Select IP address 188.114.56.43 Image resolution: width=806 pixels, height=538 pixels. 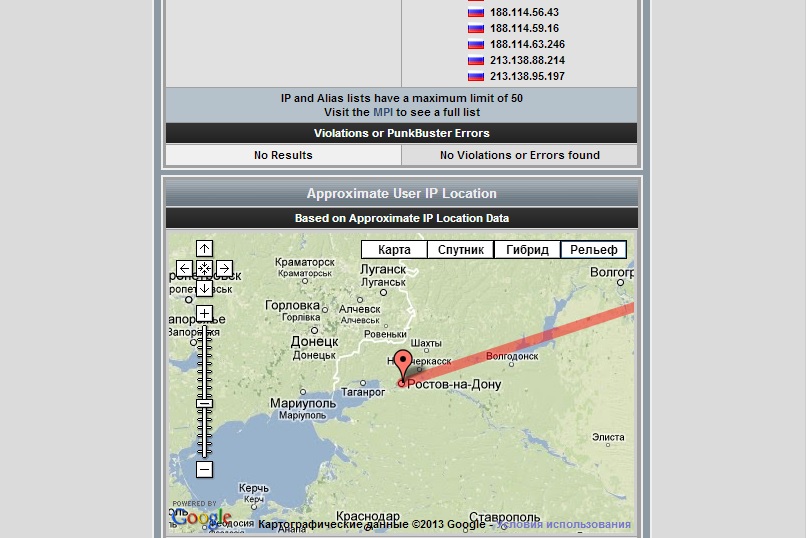click(x=524, y=12)
